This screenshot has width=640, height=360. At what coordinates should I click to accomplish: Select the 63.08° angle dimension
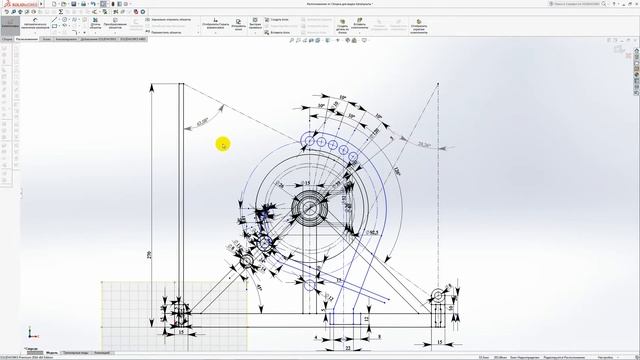click(202, 121)
